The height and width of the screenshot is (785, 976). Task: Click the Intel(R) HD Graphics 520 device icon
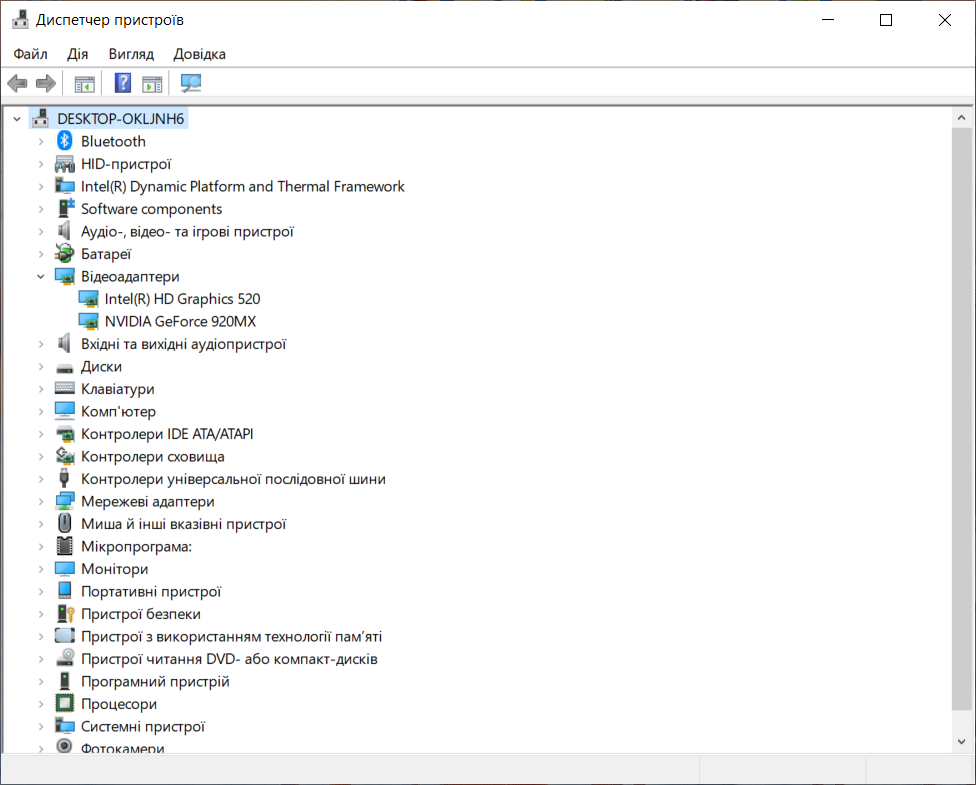coord(88,299)
